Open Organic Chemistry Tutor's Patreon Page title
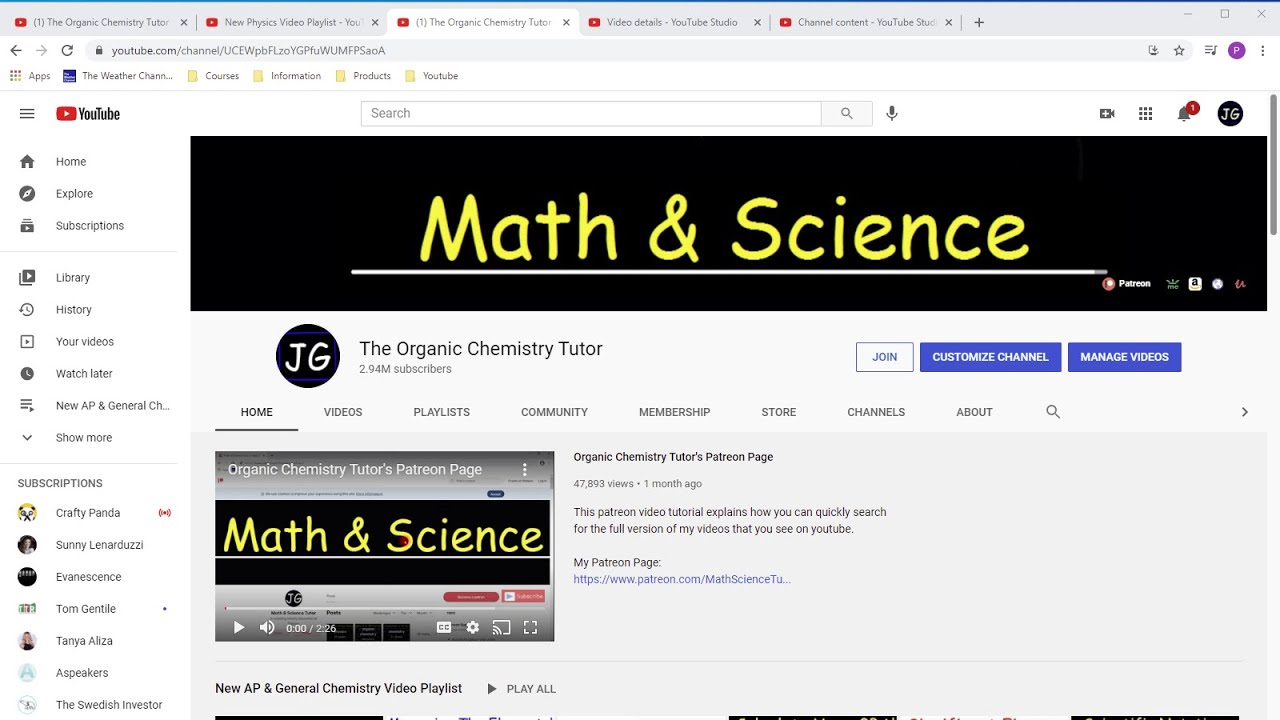 click(673, 457)
